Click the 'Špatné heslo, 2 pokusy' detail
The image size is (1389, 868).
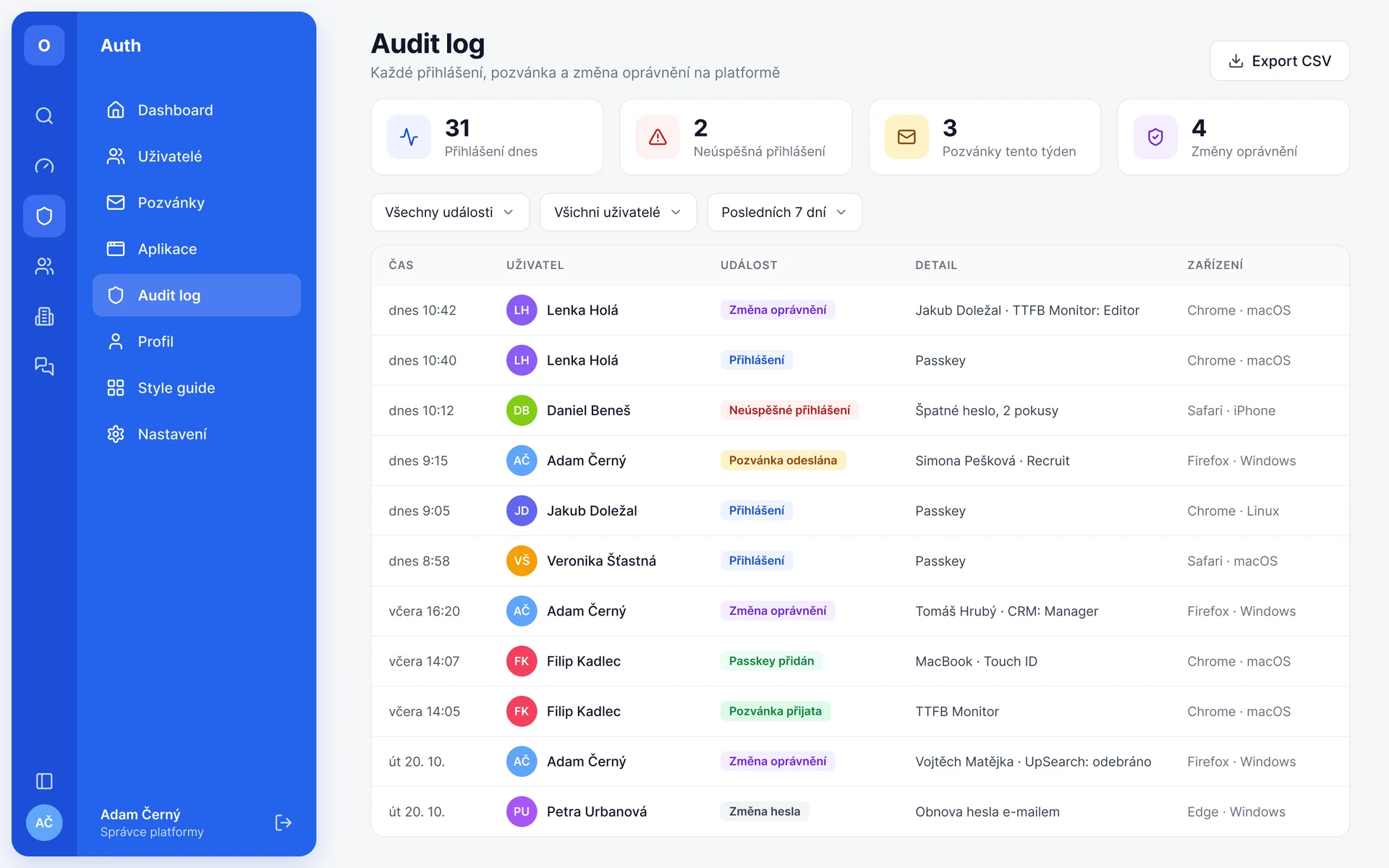(x=986, y=411)
